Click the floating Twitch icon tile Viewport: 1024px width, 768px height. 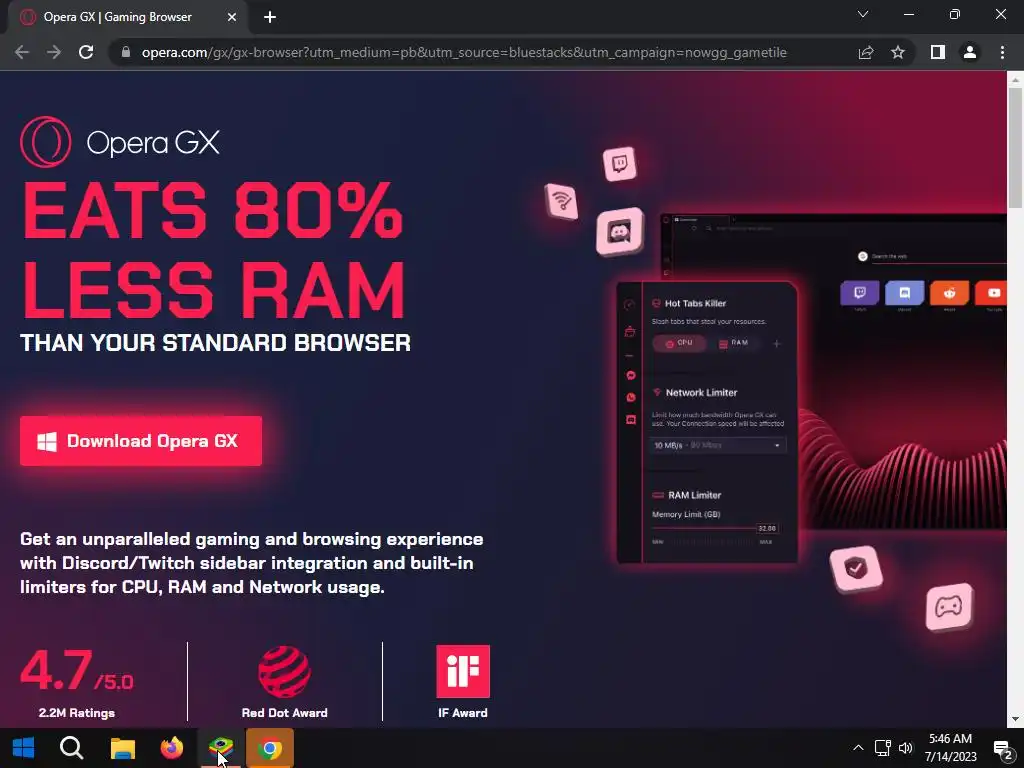620,163
